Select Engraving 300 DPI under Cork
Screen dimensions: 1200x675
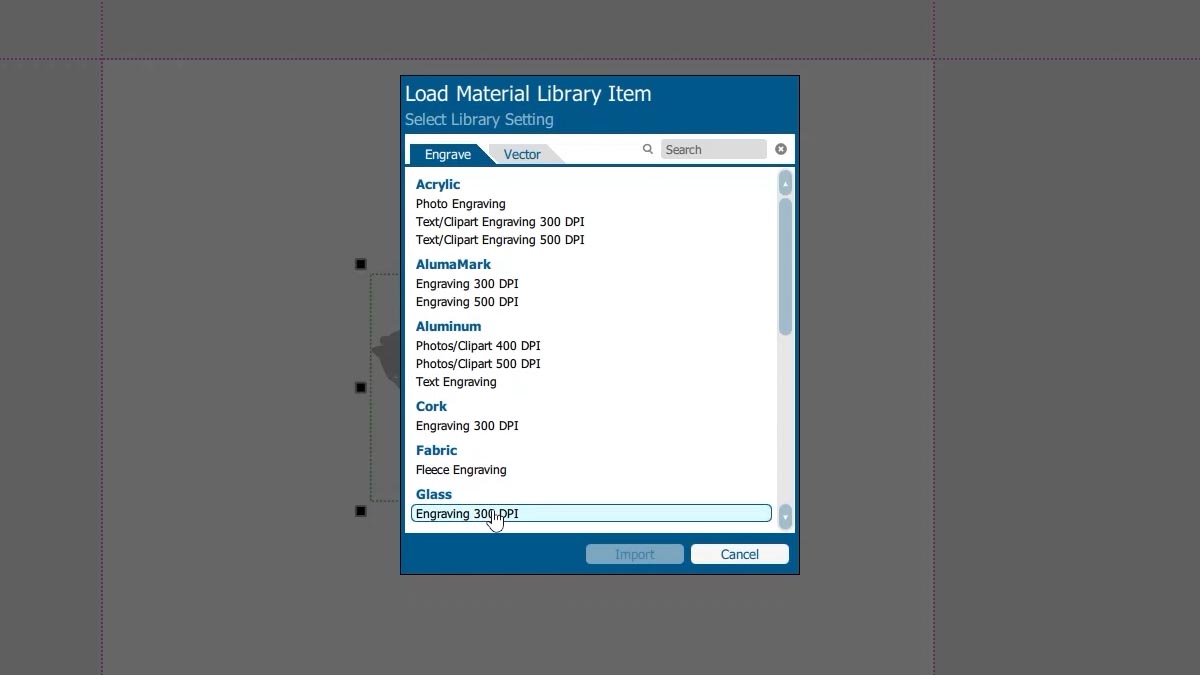[x=467, y=426]
